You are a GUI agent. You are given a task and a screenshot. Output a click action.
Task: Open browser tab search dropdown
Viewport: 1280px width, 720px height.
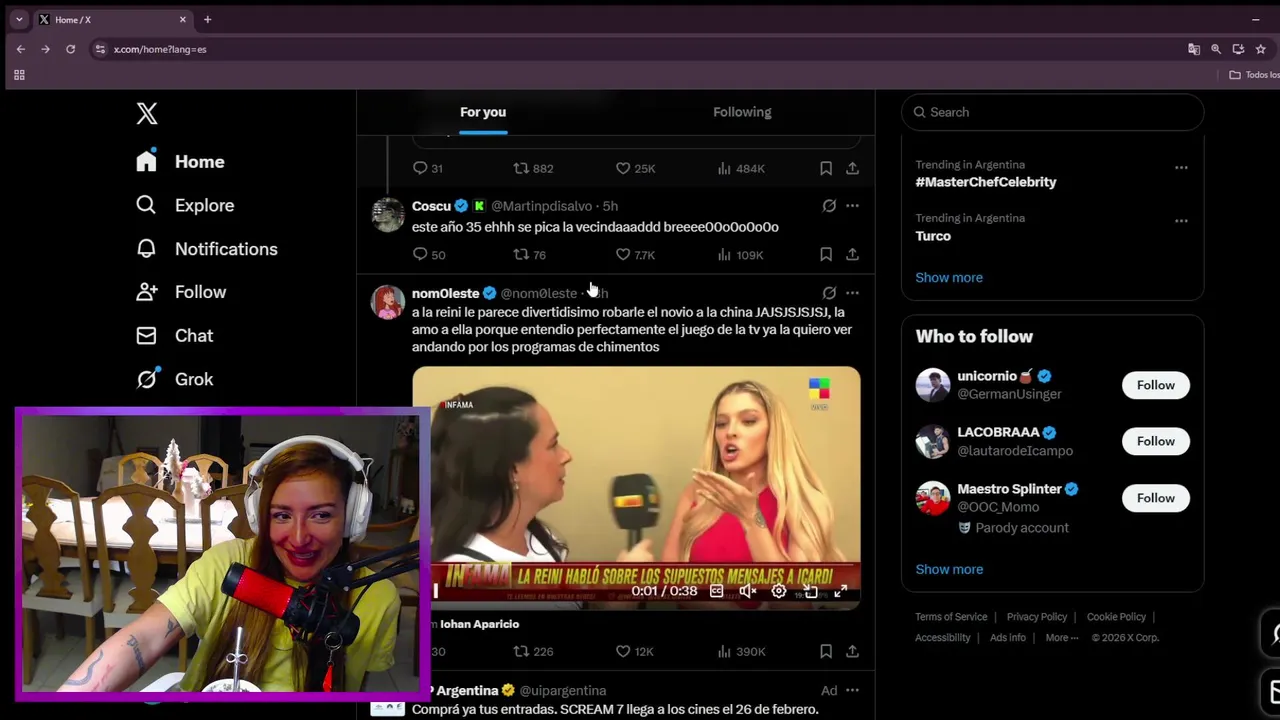tap(18, 19)
